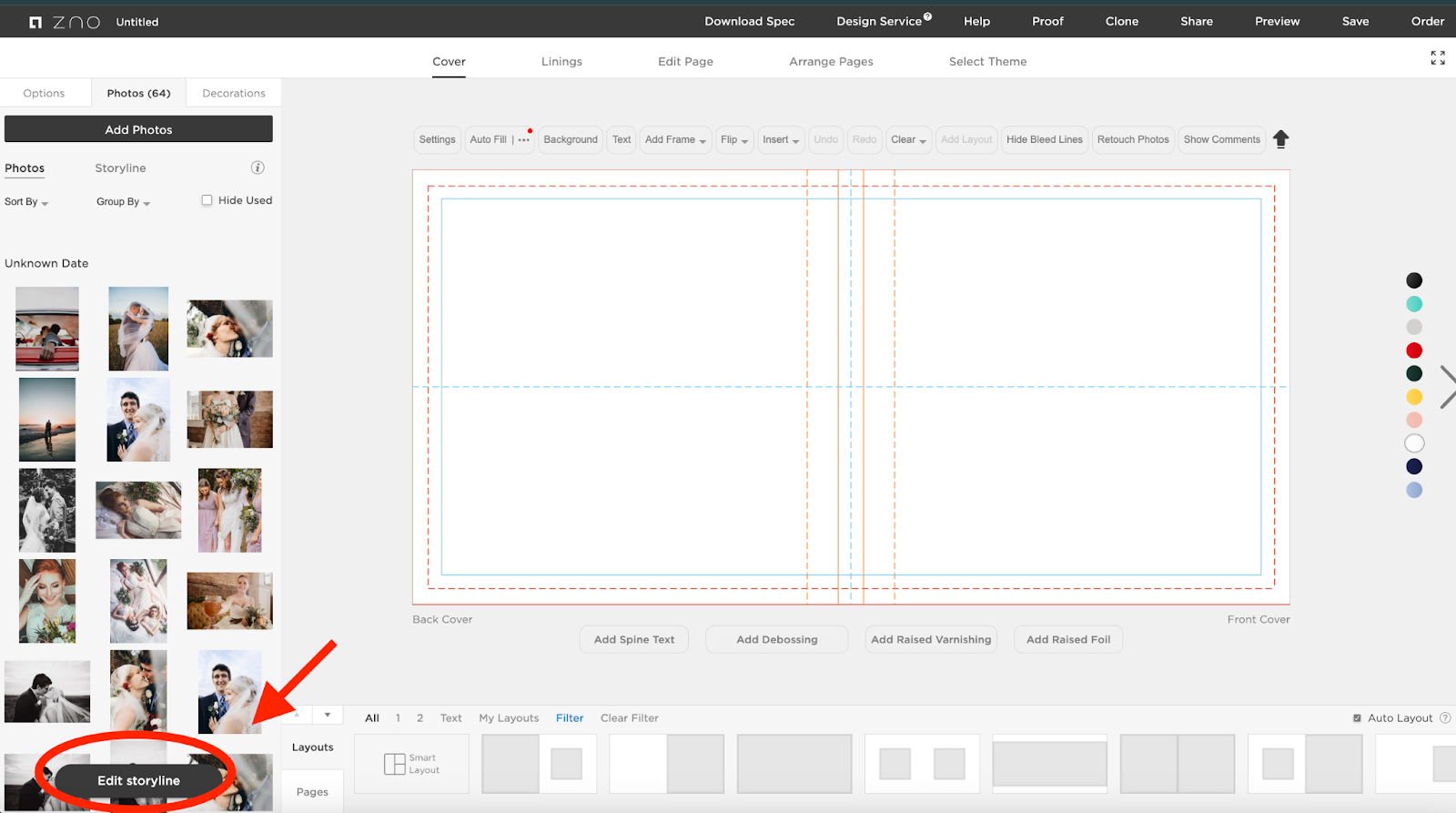The height and width of the screenshot is (813, 1456).
Task: Pick the black cover color swatch
Action: click(x=1414, y=280)
